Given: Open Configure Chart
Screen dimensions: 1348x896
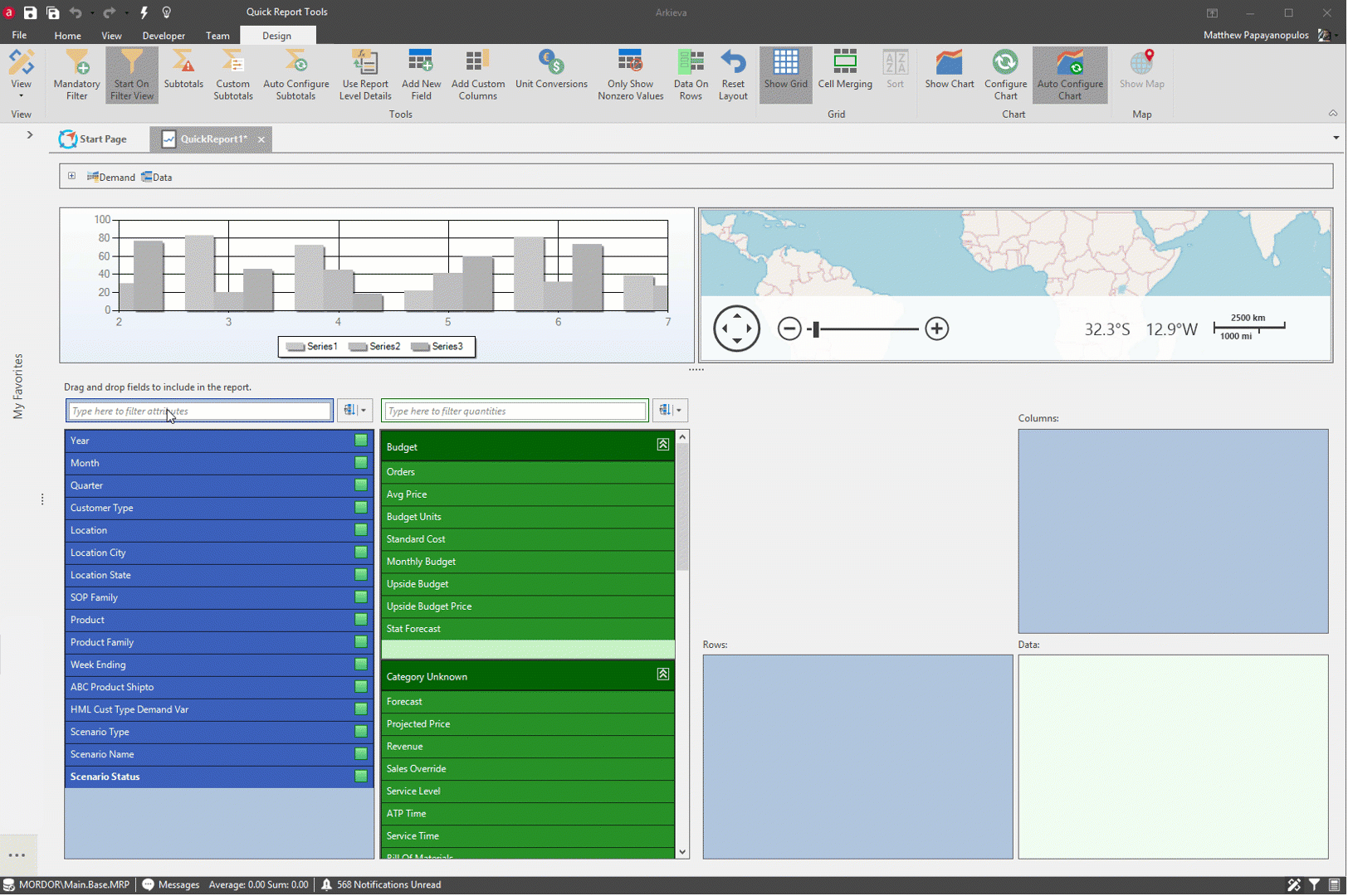Looking at the screenshot, I should tap(1005, 75).
